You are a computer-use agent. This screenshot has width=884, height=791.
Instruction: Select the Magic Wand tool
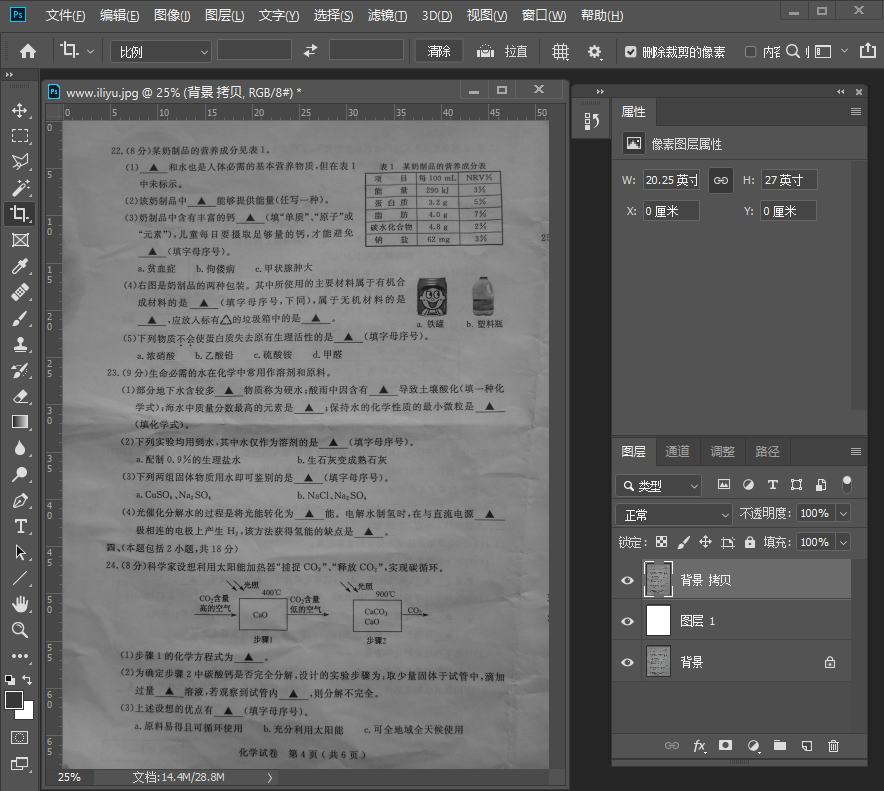pyautogui.click(x=20, y=188)
